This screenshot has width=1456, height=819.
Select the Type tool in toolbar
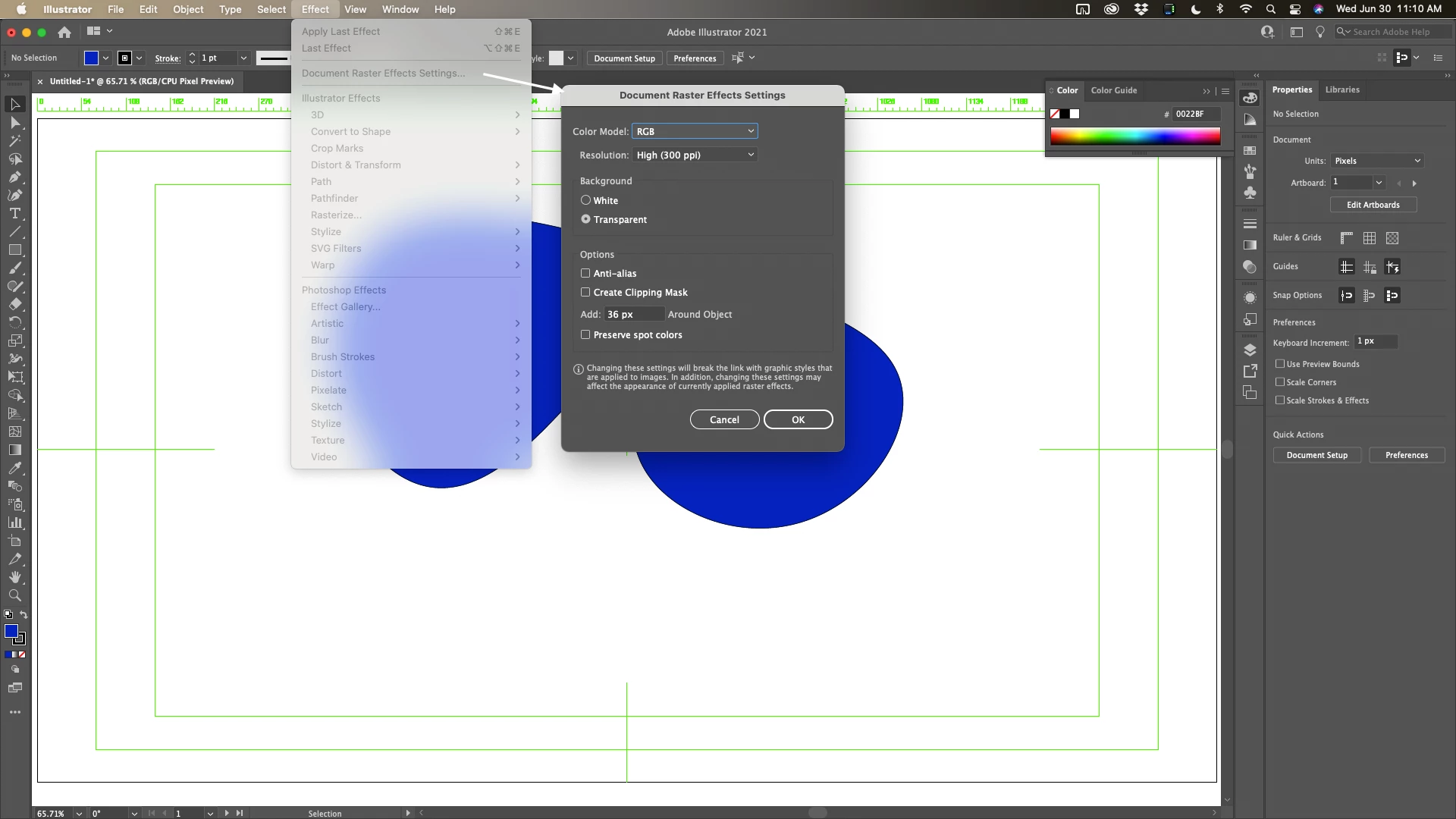pos(14,214)
